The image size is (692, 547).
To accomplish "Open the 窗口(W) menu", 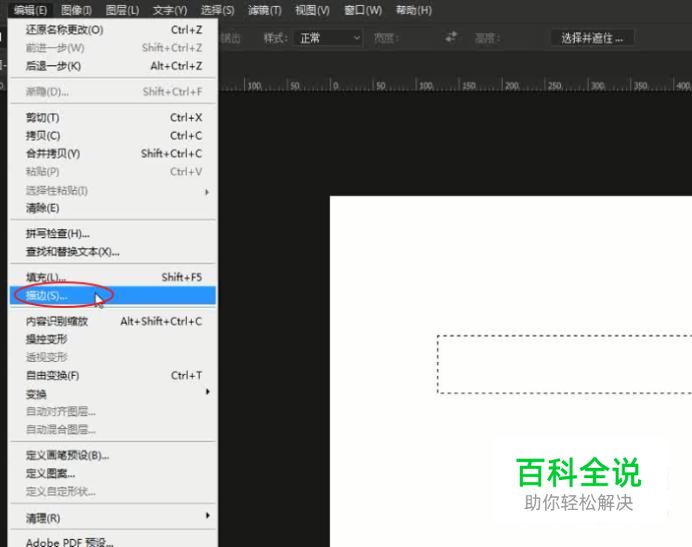I will (363, 10).
